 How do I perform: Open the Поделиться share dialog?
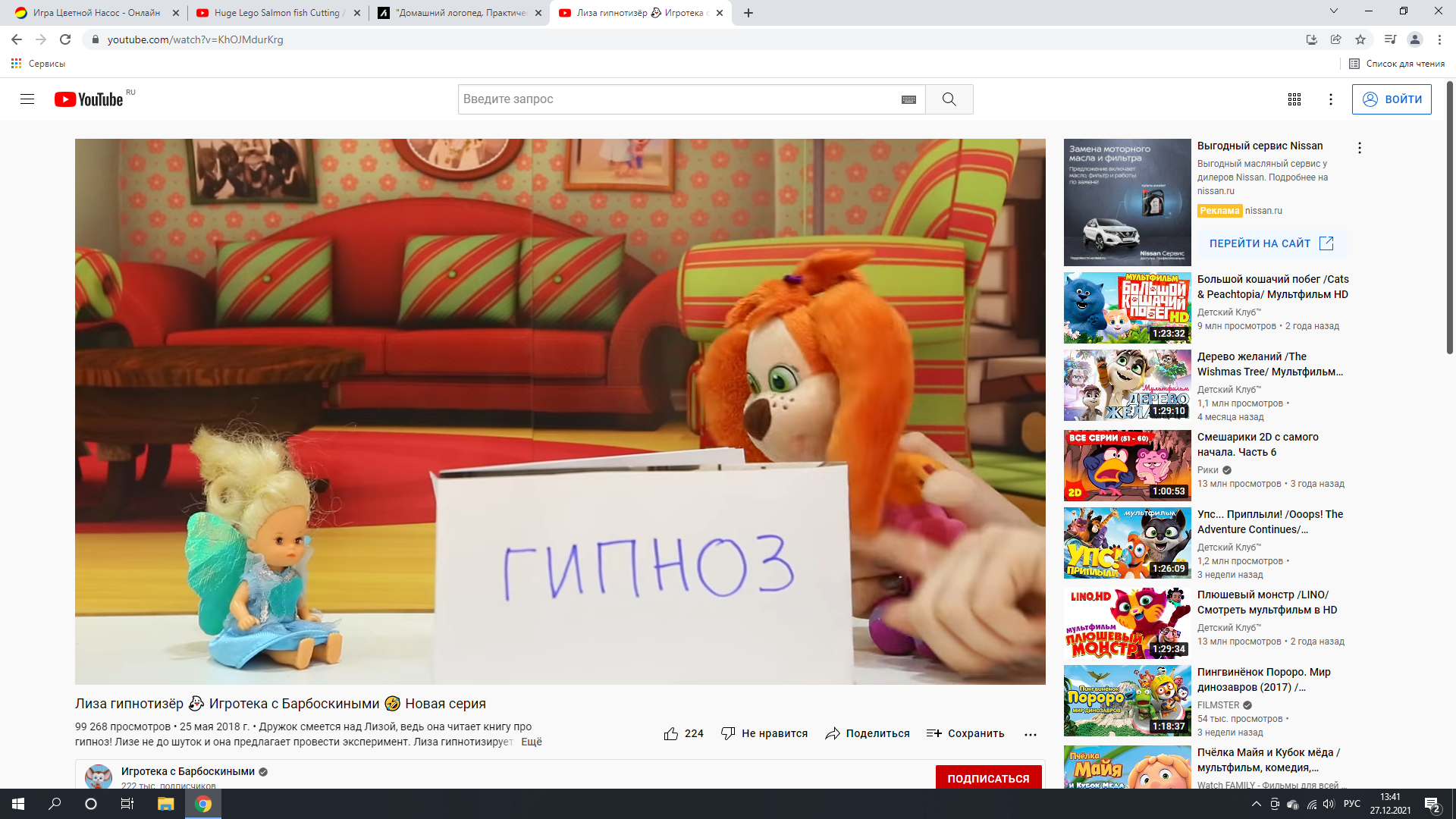point(867,733)
